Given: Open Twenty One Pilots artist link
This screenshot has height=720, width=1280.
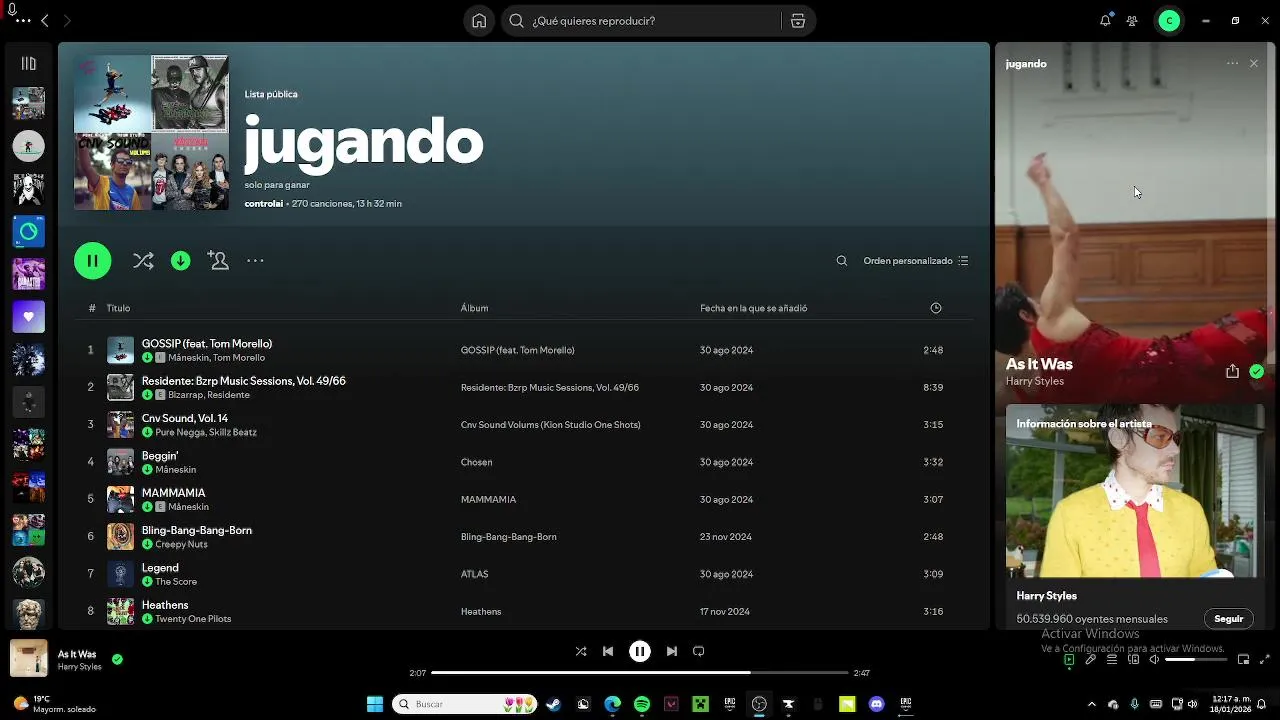Looking at the screenshot, I should tap(193, 619).
